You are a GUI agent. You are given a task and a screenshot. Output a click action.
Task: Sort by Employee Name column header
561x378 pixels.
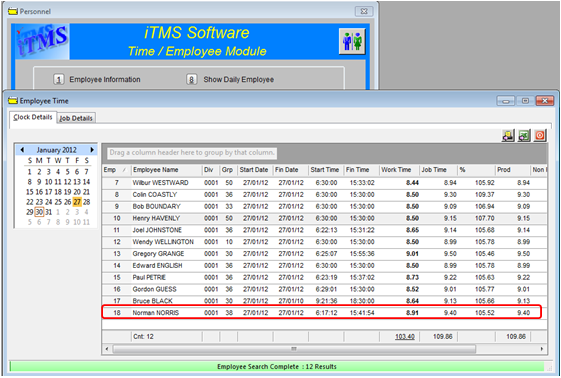[166, 170]
